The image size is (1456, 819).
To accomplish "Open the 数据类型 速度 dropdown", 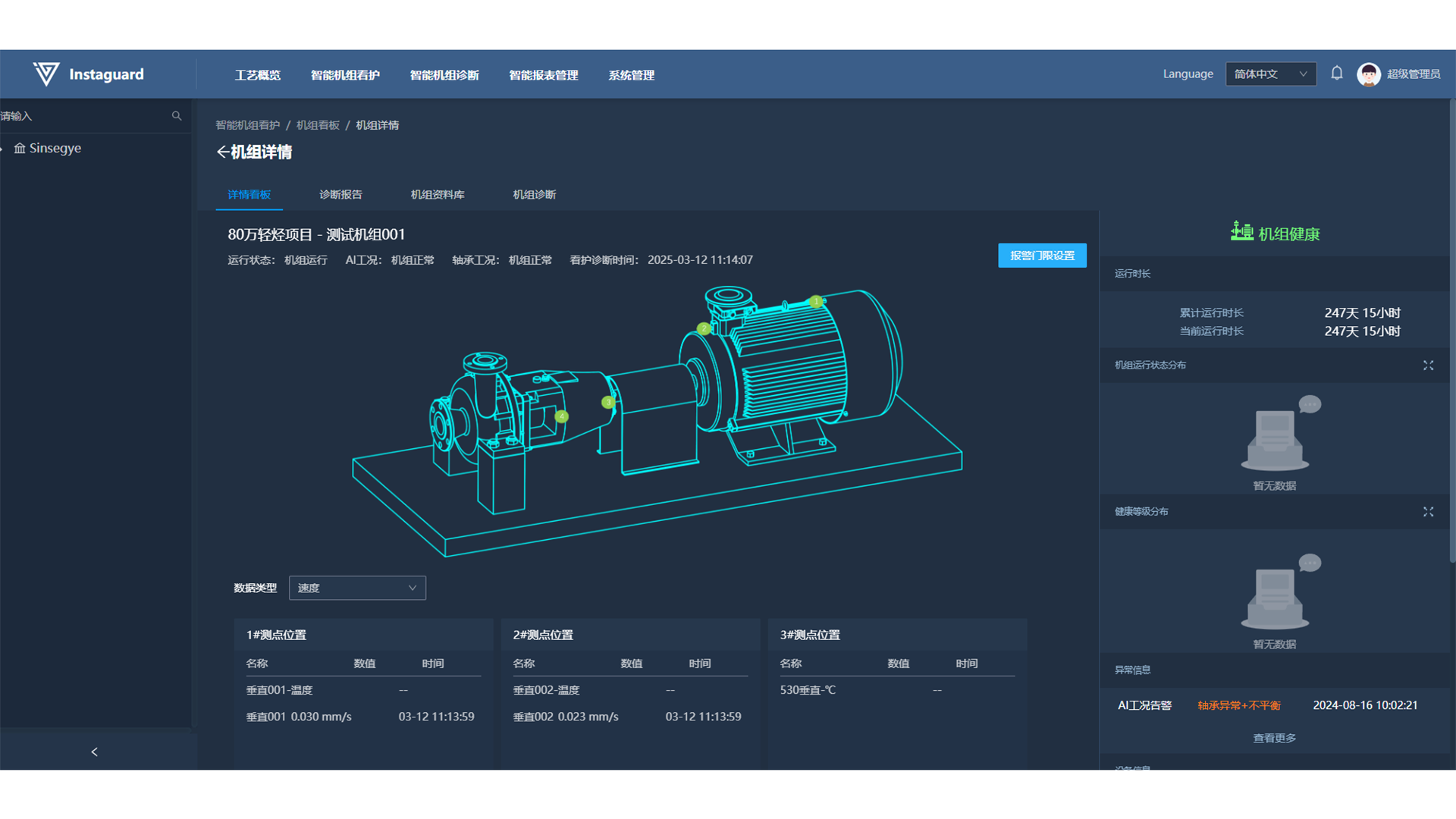I will coord(357,588).
